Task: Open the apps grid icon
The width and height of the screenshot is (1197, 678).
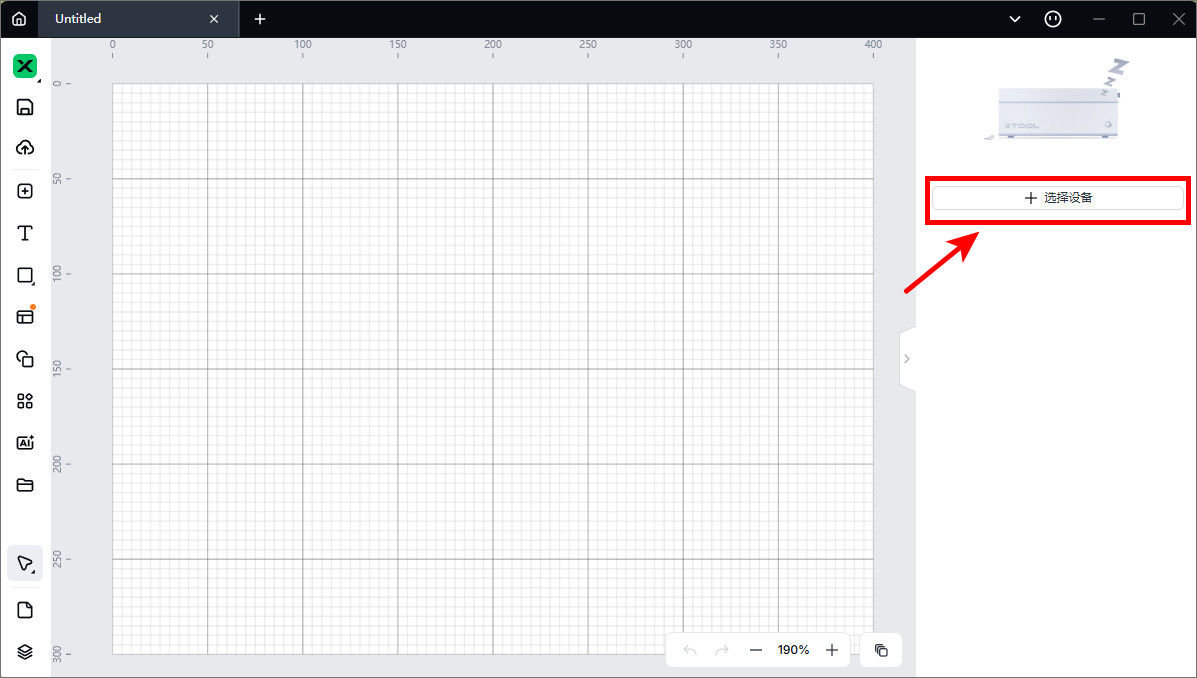Action: click(x=25, y=401)
